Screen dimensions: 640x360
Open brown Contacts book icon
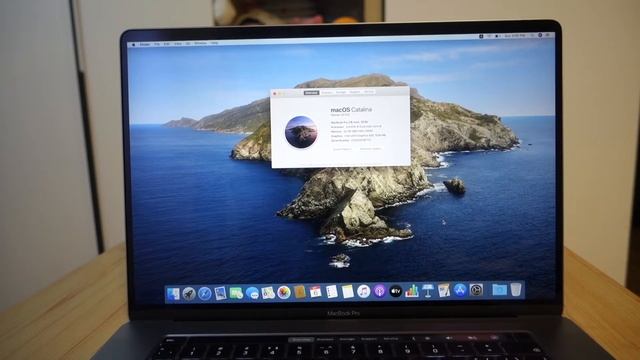click(x=300, y=292)
